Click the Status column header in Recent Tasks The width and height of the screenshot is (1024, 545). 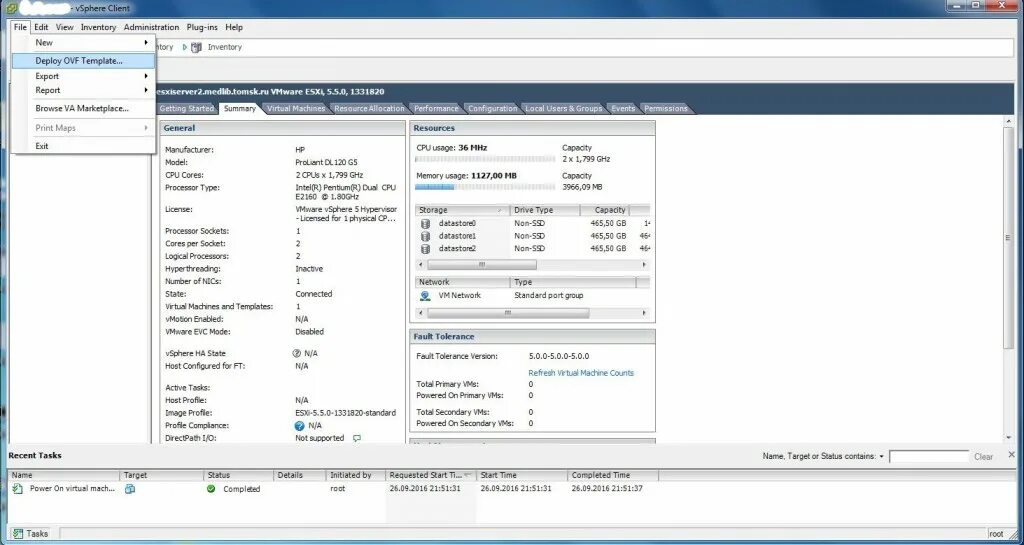pyautogui.click(x=238, y=475)
